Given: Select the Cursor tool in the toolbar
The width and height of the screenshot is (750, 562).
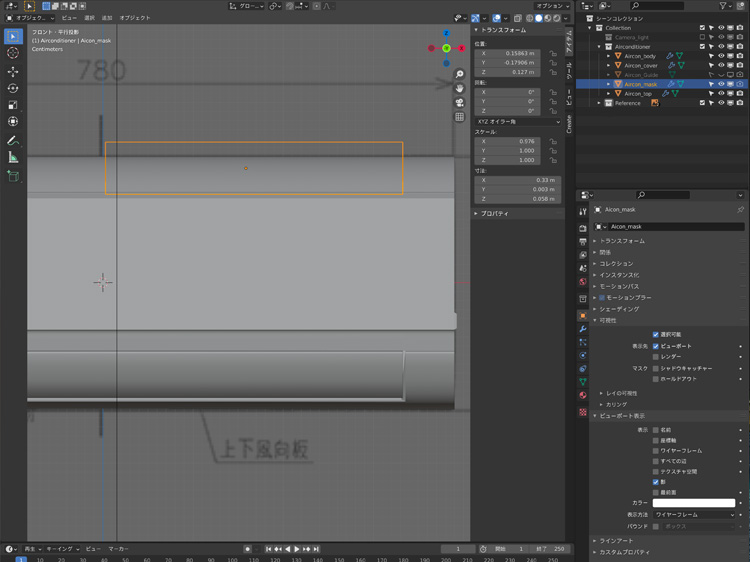Looking at the screenshot, I should pyautogui.click(x=13, y=53).
